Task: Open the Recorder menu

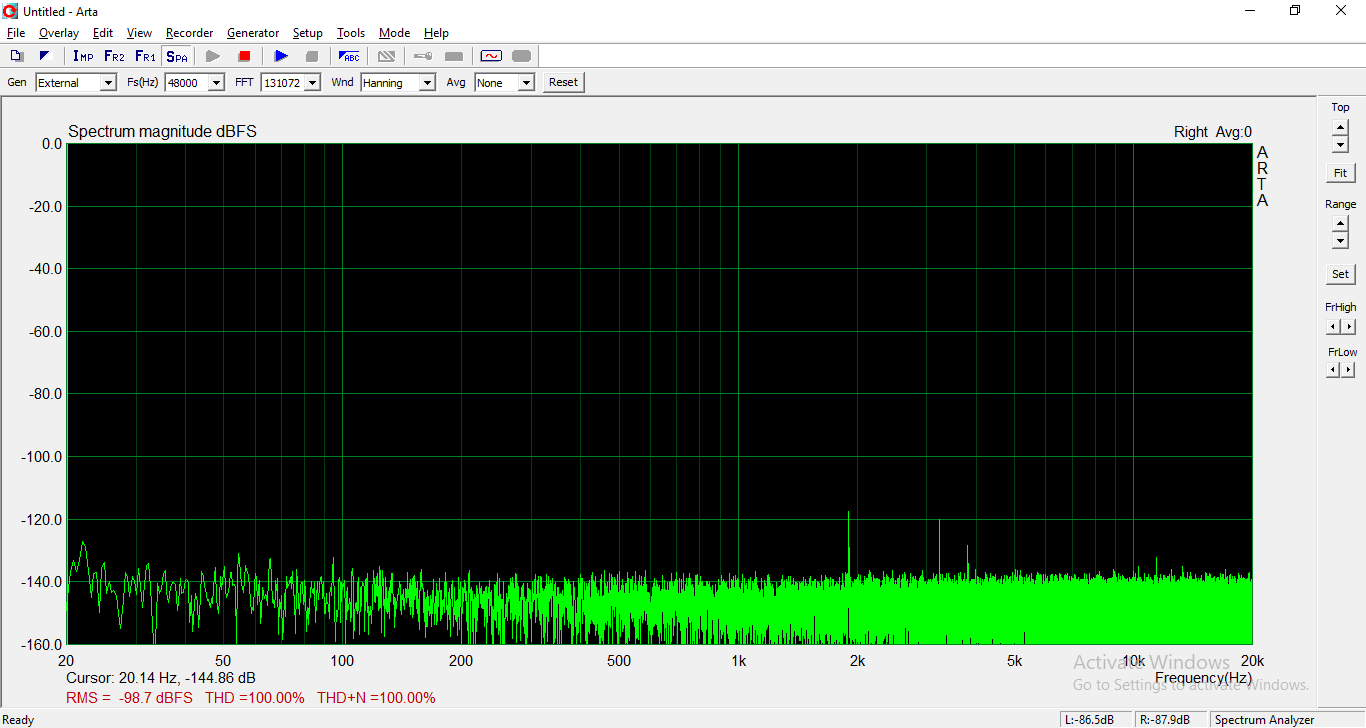Action: [189, 33]
